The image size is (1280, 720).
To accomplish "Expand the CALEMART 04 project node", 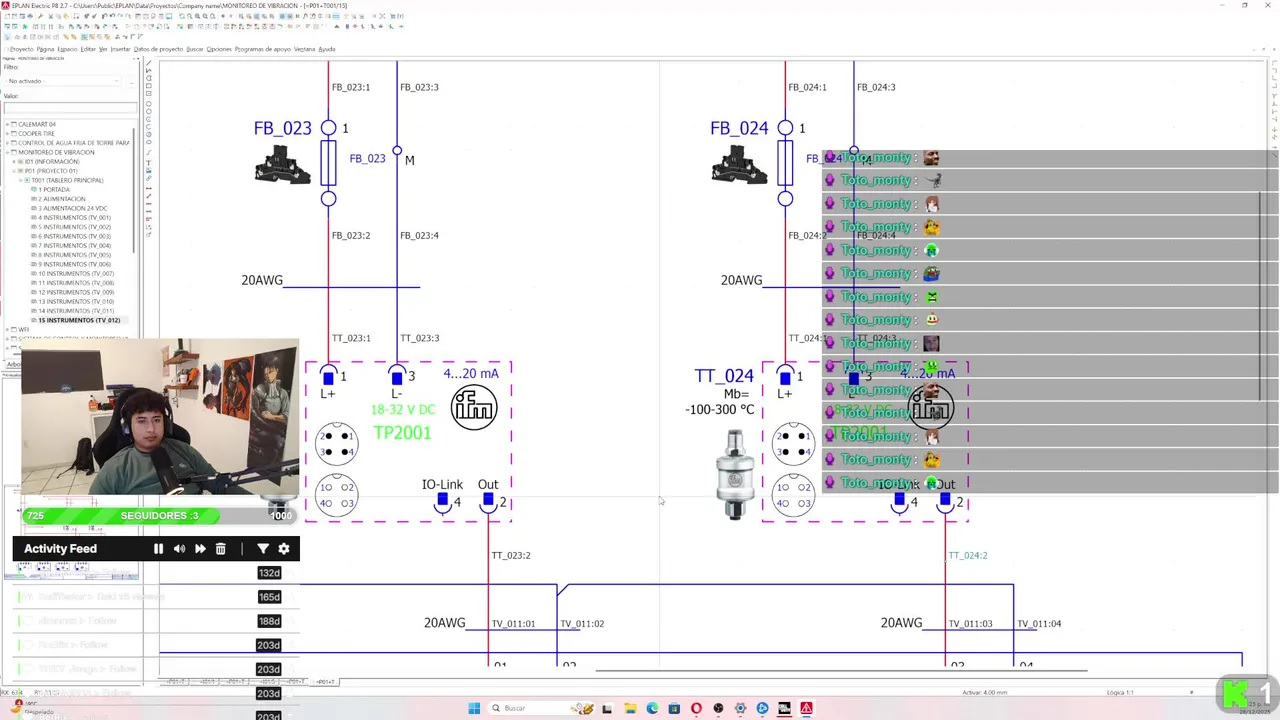I will (x=7, y=124).
